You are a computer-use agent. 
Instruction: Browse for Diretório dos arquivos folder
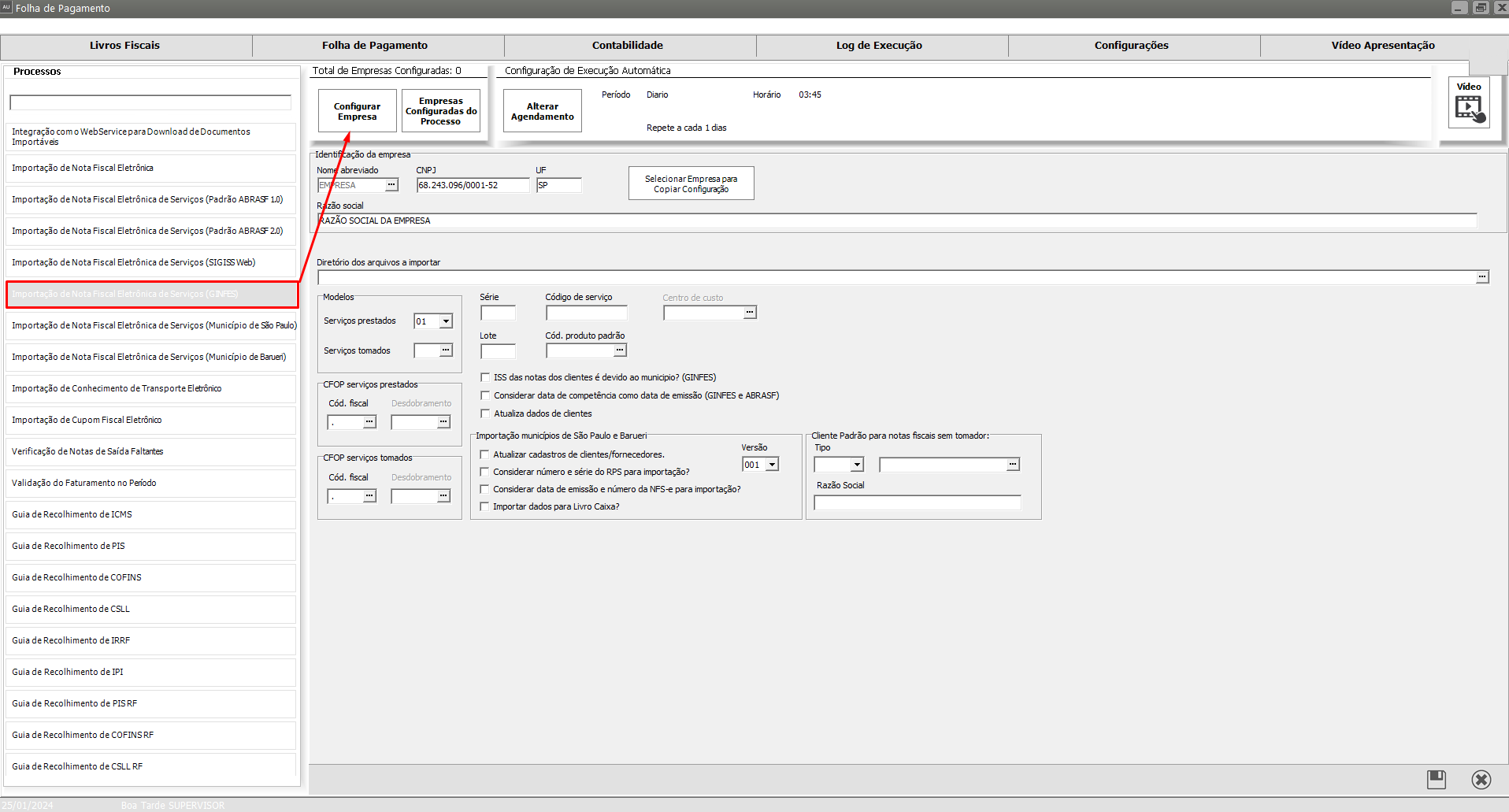point(1482,277)
